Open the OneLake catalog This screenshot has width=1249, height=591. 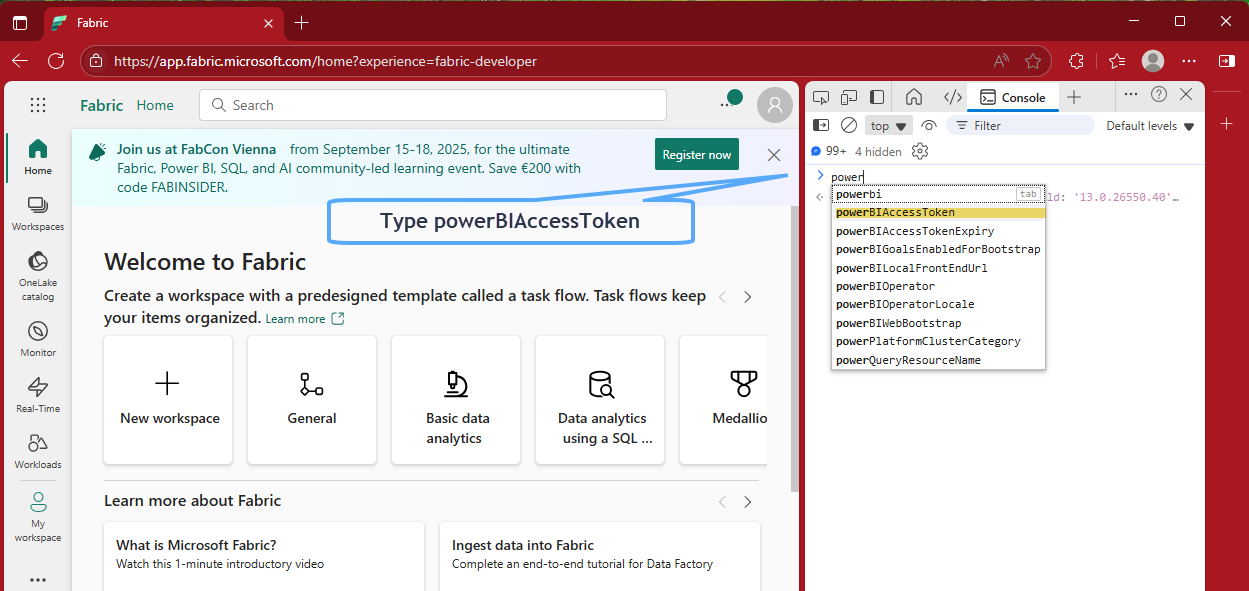tap(38, 276)
